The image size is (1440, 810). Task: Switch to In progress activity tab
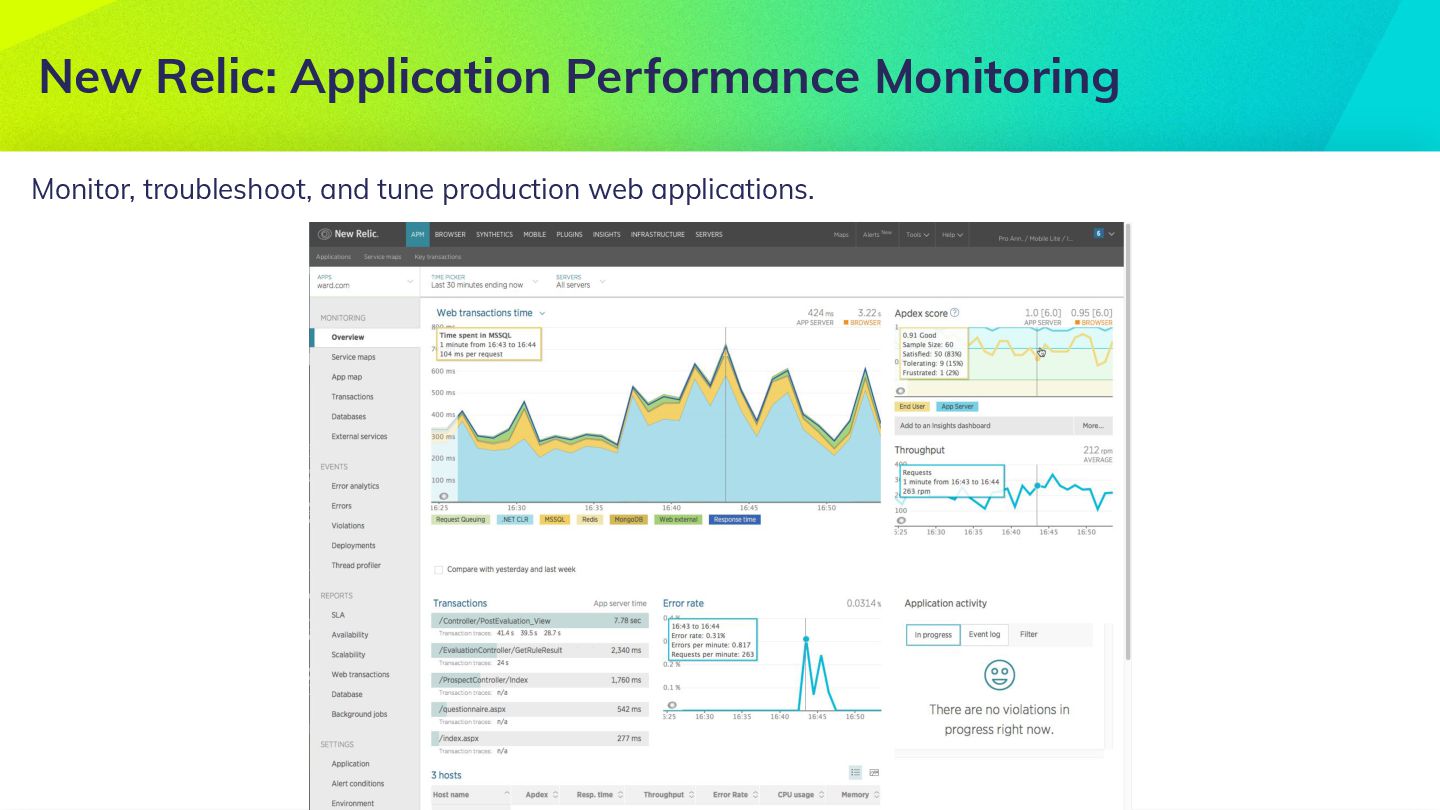[x=932, y=635]
